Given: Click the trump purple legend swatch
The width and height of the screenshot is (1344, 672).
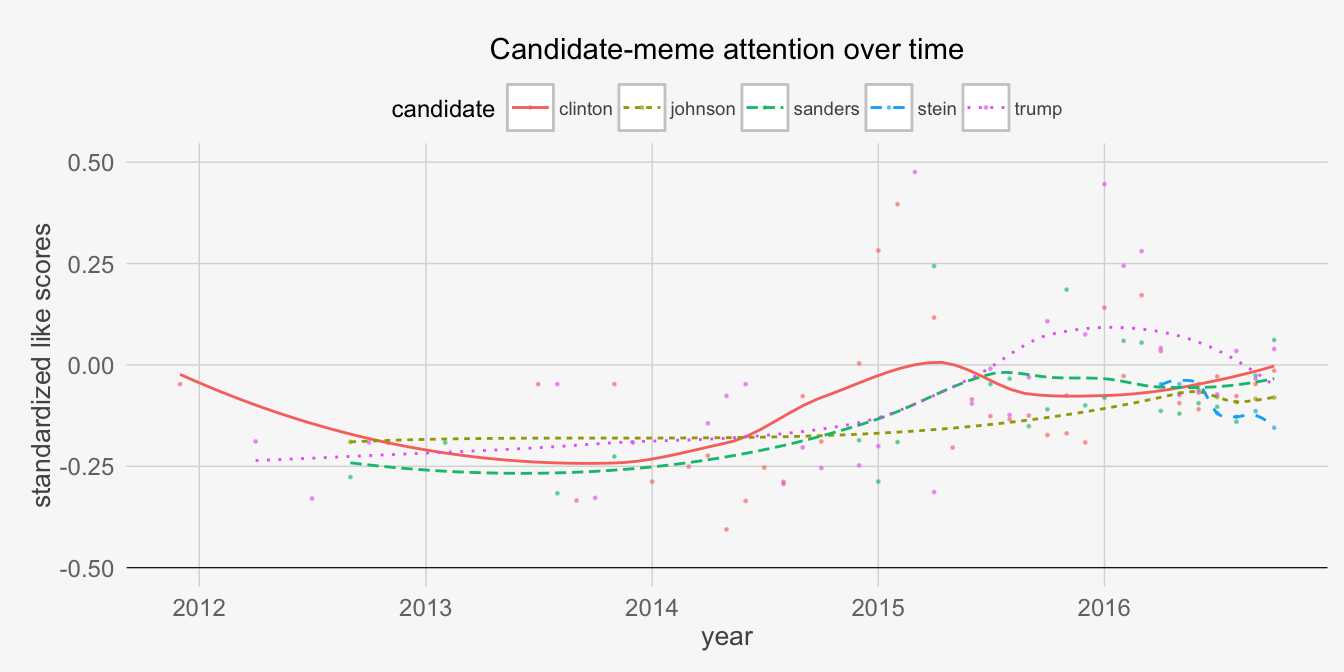Looking at the screenshot, I should pos(986,108).
